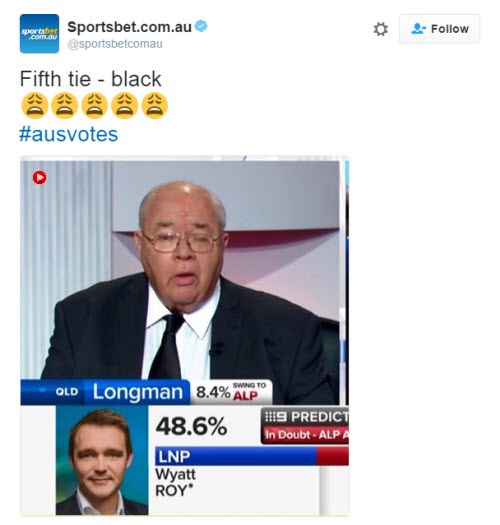Click the blue LNP vote bar
This screenshot has height=525, width=500.
click(236, 456)
